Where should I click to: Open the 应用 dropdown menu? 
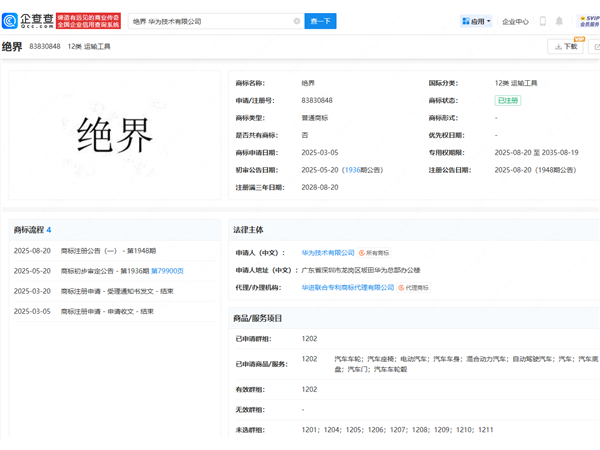point(476,21)
